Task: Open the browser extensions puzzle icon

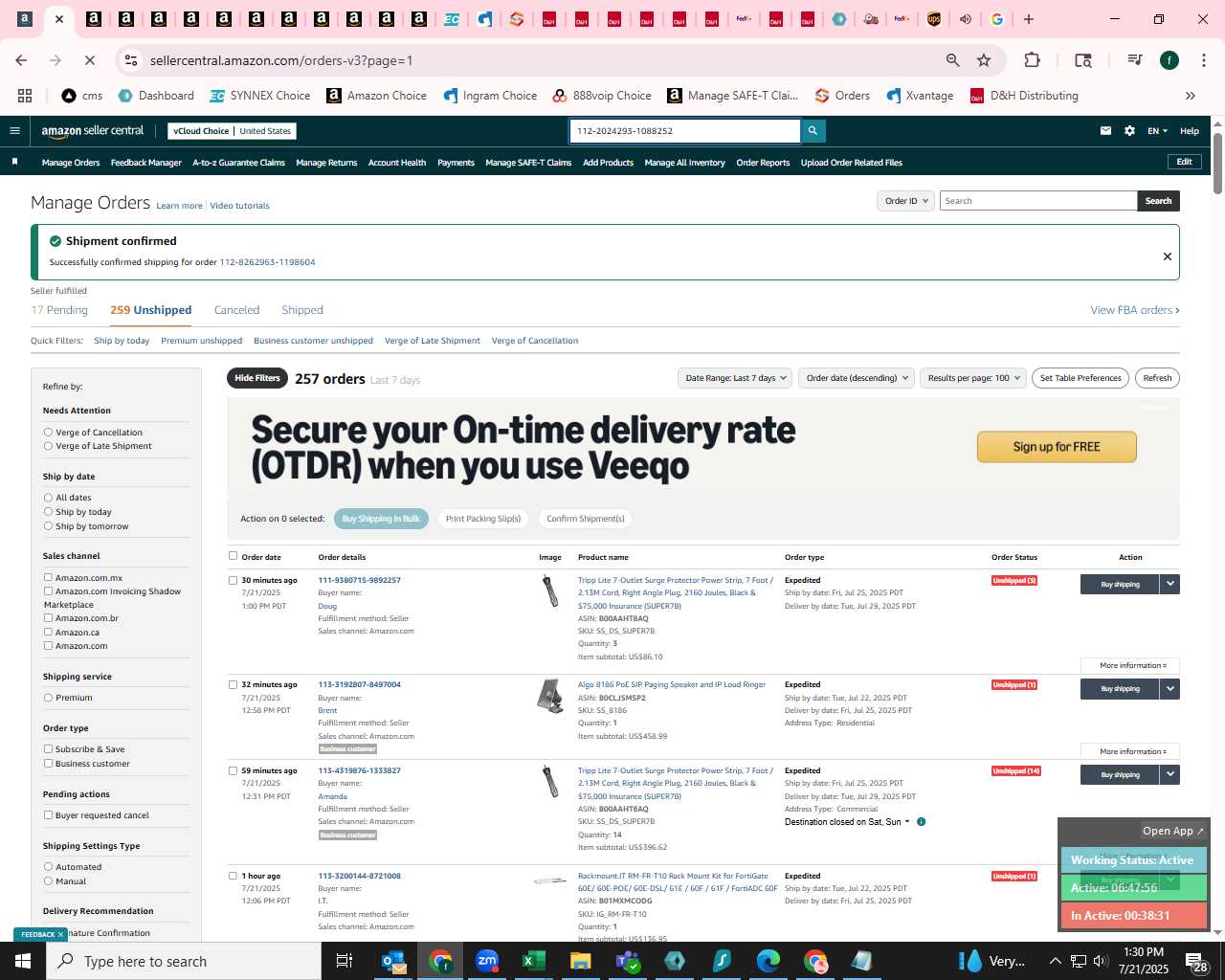Action: (x=1032, y=60)
